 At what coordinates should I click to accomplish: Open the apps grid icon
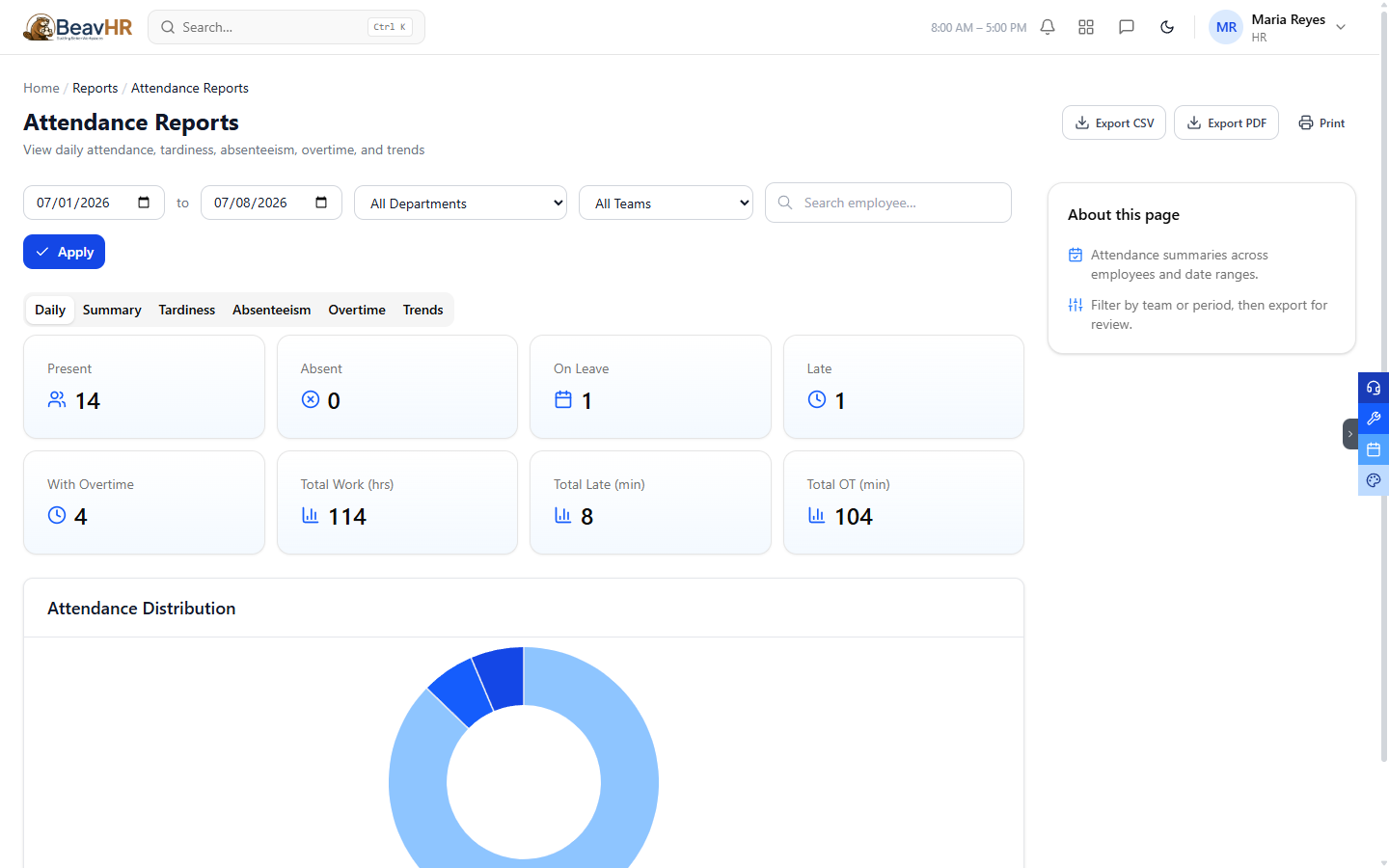point(1086,27)
